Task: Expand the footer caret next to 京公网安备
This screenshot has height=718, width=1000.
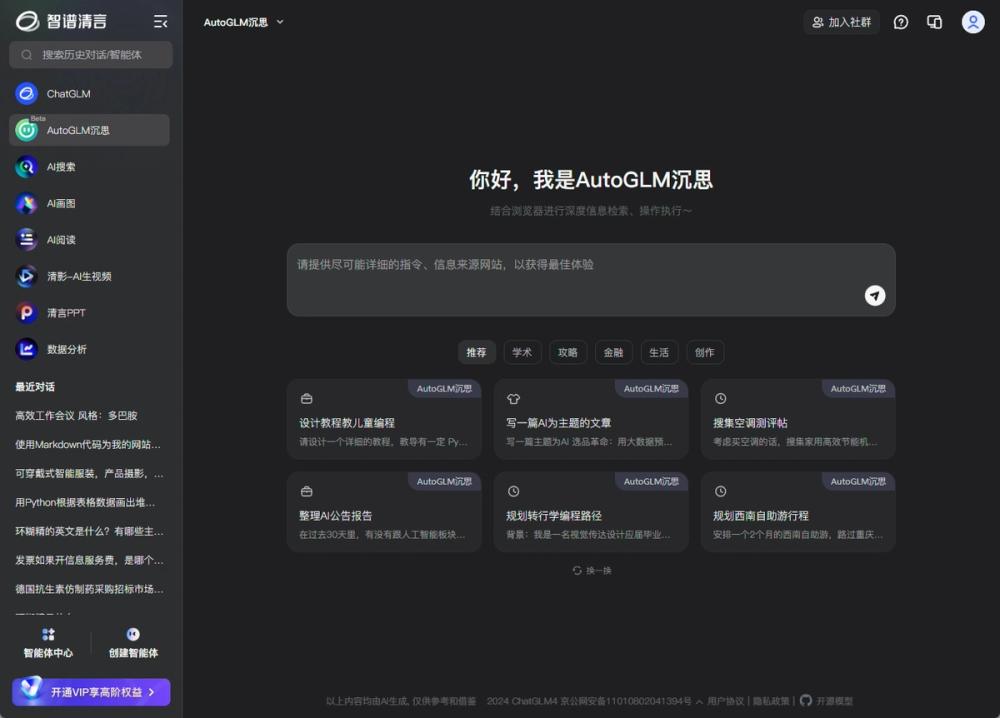Action: [699, 701]
